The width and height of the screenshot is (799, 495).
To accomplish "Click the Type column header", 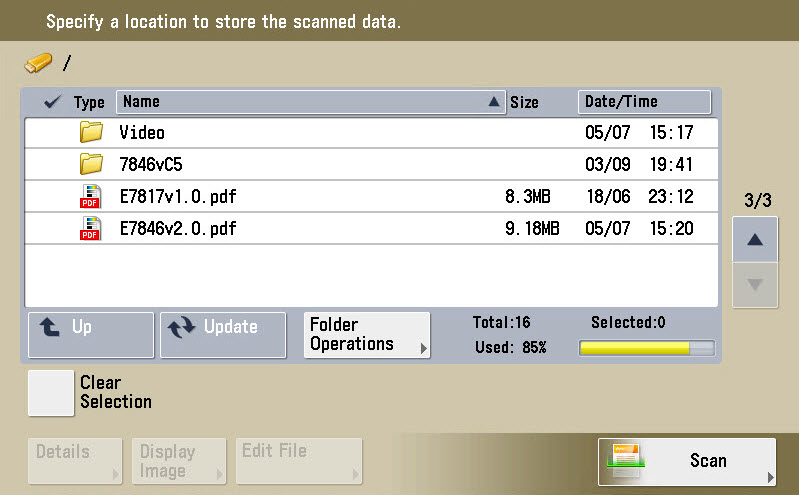I will tap(89, 102).
